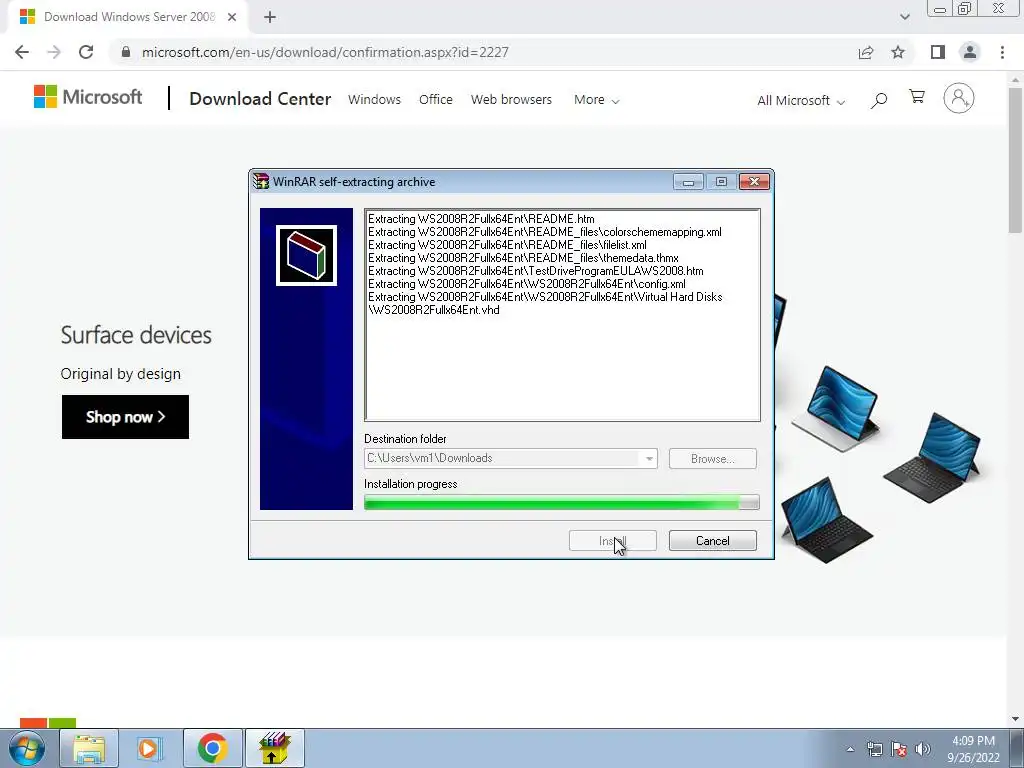Click the Install button
The width and height of the screenshot is (1024, 768).
pos(613,541)
